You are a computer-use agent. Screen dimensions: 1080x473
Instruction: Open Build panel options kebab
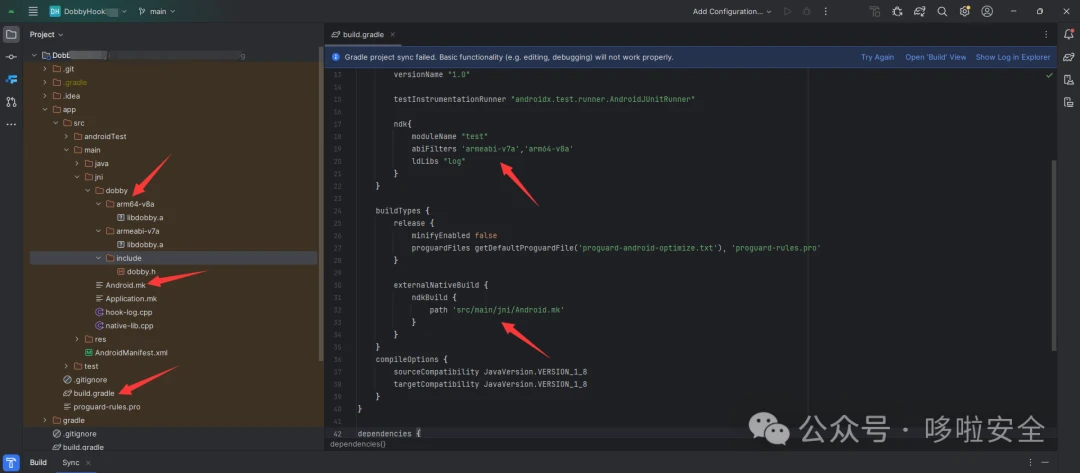coord(1030,463)
